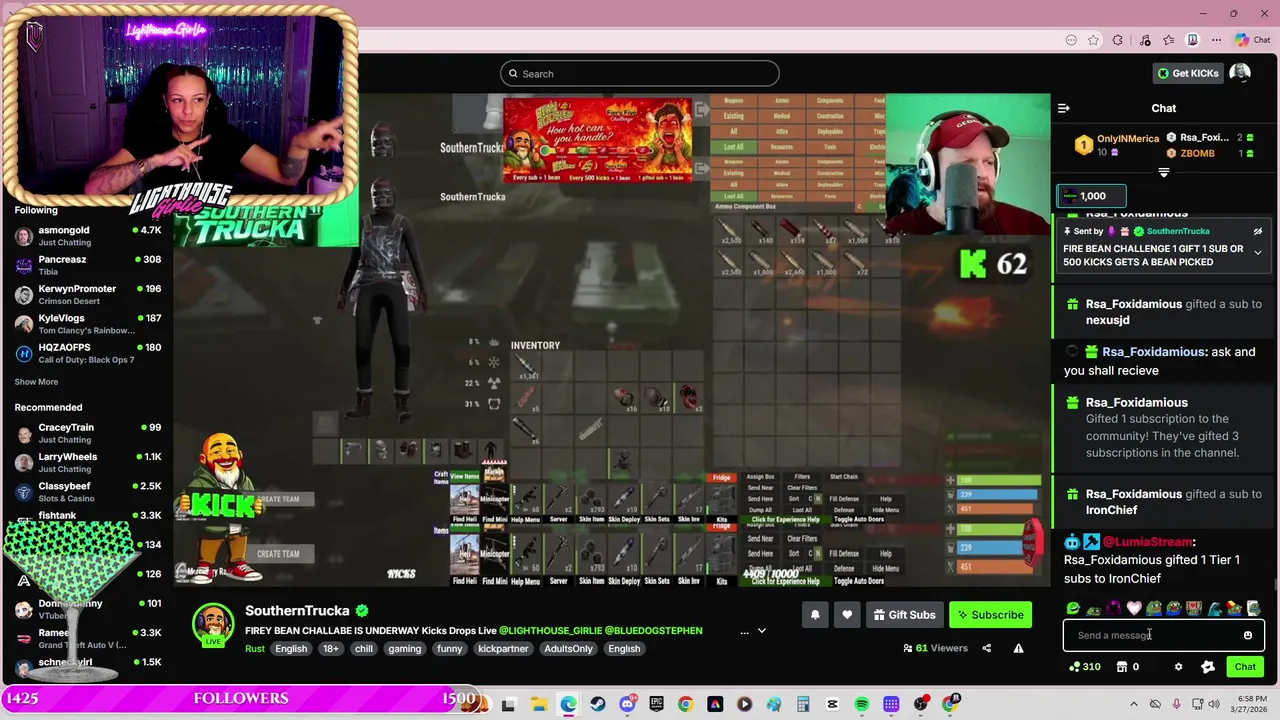The image size is (1280, 720).
Task: Open Epic Games launcher from taskbar
Action: [656, 704]
